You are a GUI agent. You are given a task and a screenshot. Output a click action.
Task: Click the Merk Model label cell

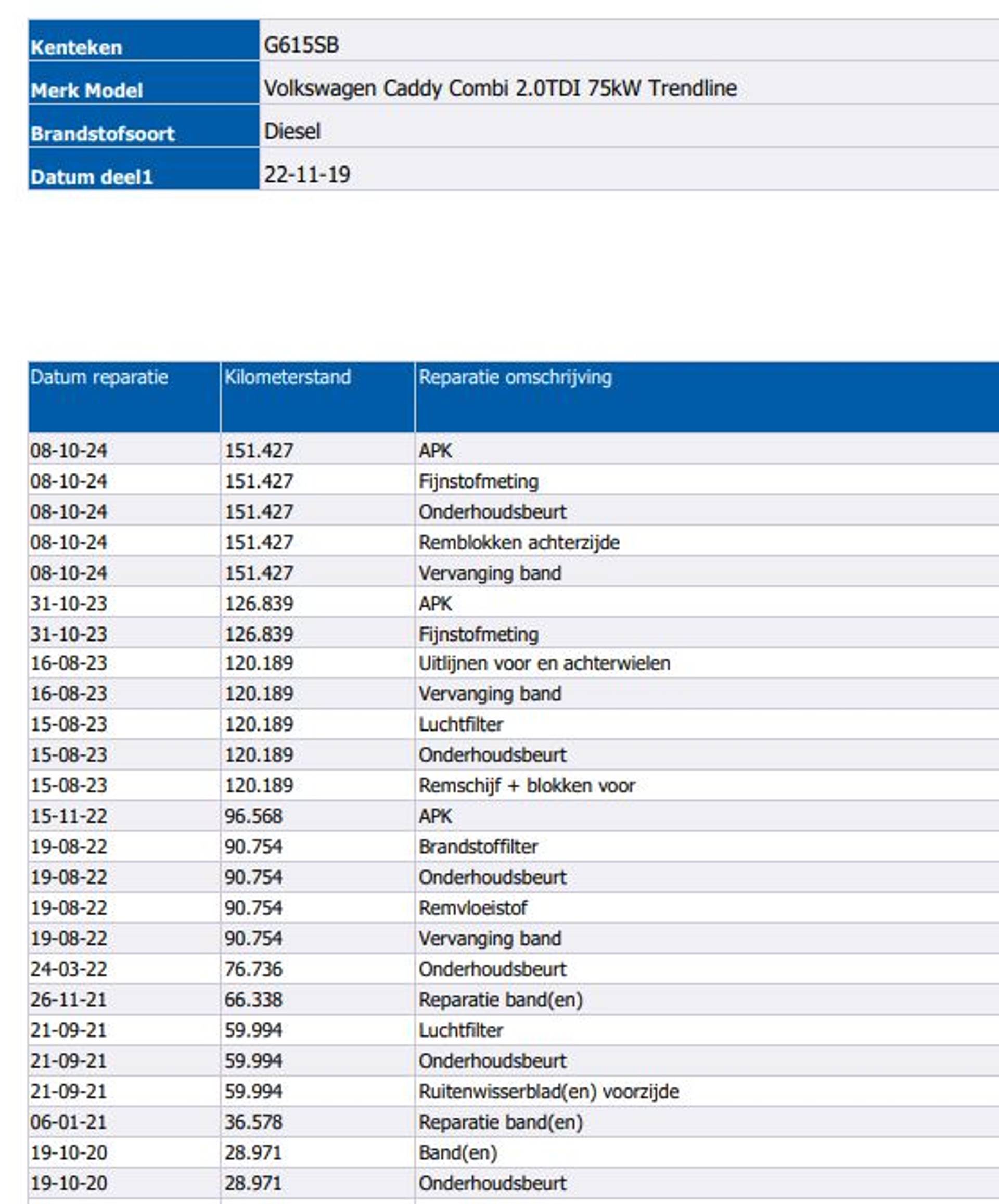pyautogui.click(x=86, y=90)
